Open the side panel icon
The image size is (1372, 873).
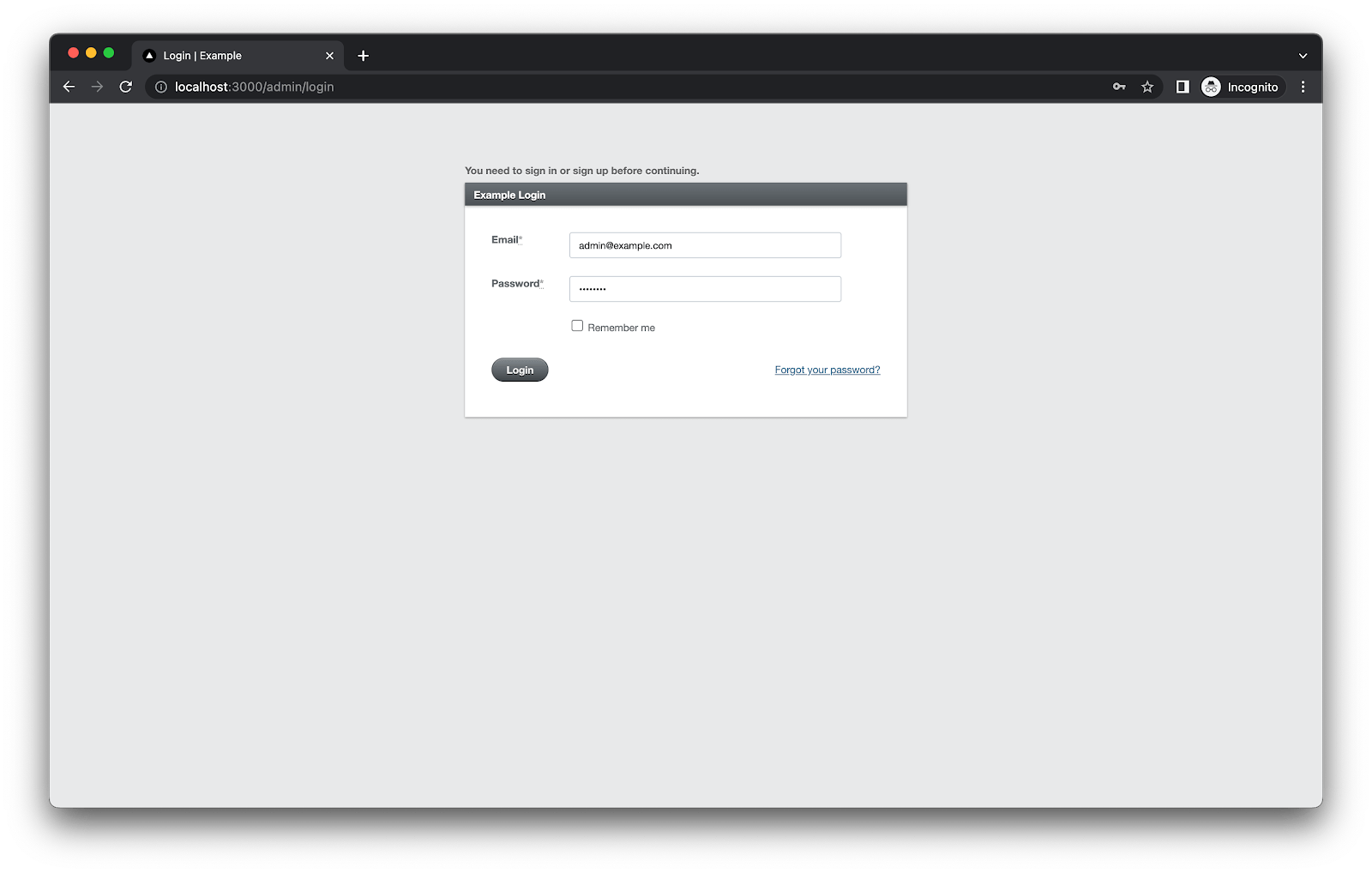(1182, 87)
